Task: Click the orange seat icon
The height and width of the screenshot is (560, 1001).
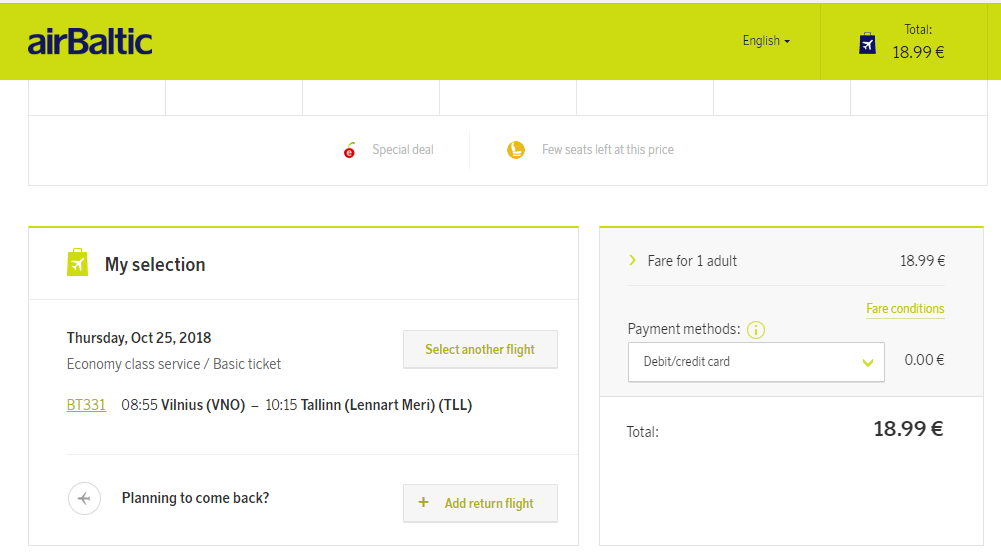Action: (x=516, y=149)
